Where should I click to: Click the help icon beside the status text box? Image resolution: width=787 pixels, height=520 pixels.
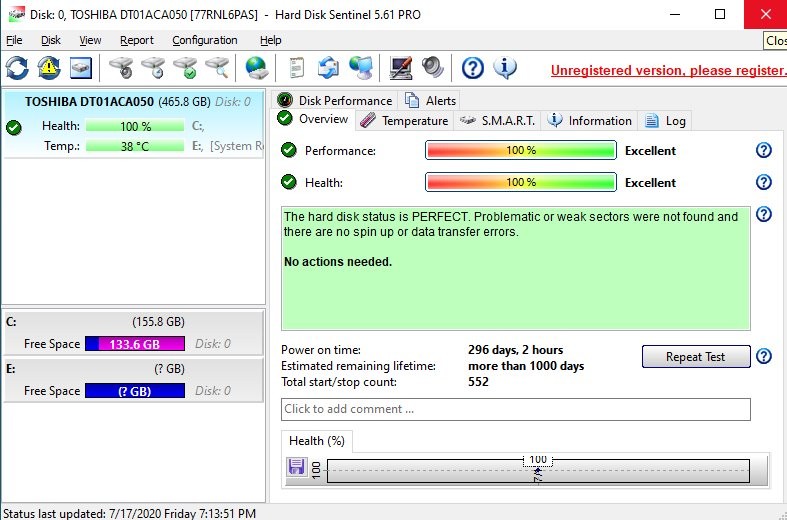point(763,214)
